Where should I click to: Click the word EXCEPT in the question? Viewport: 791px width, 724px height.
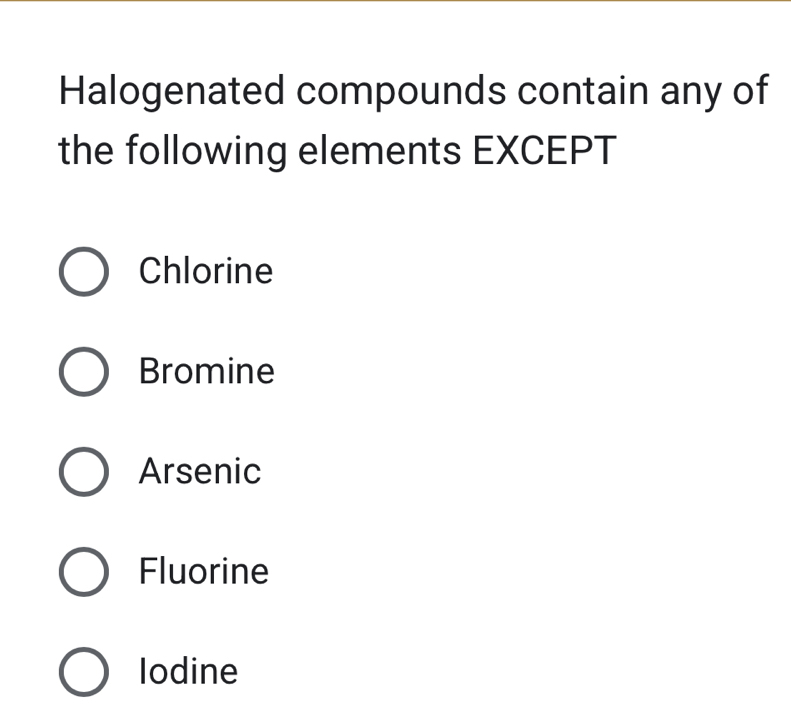pyautogui.click(x=540, y=152)
